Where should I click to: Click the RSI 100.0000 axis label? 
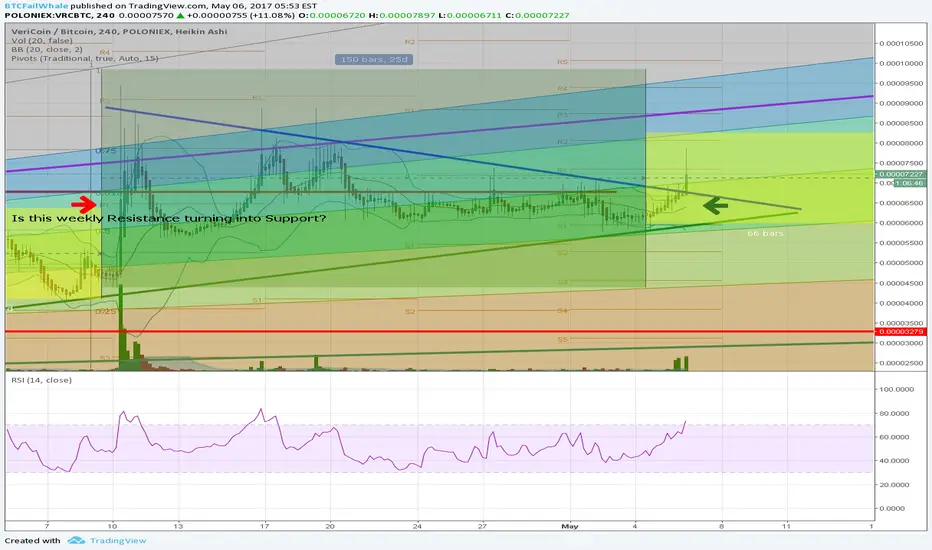[x=896, y=389]
